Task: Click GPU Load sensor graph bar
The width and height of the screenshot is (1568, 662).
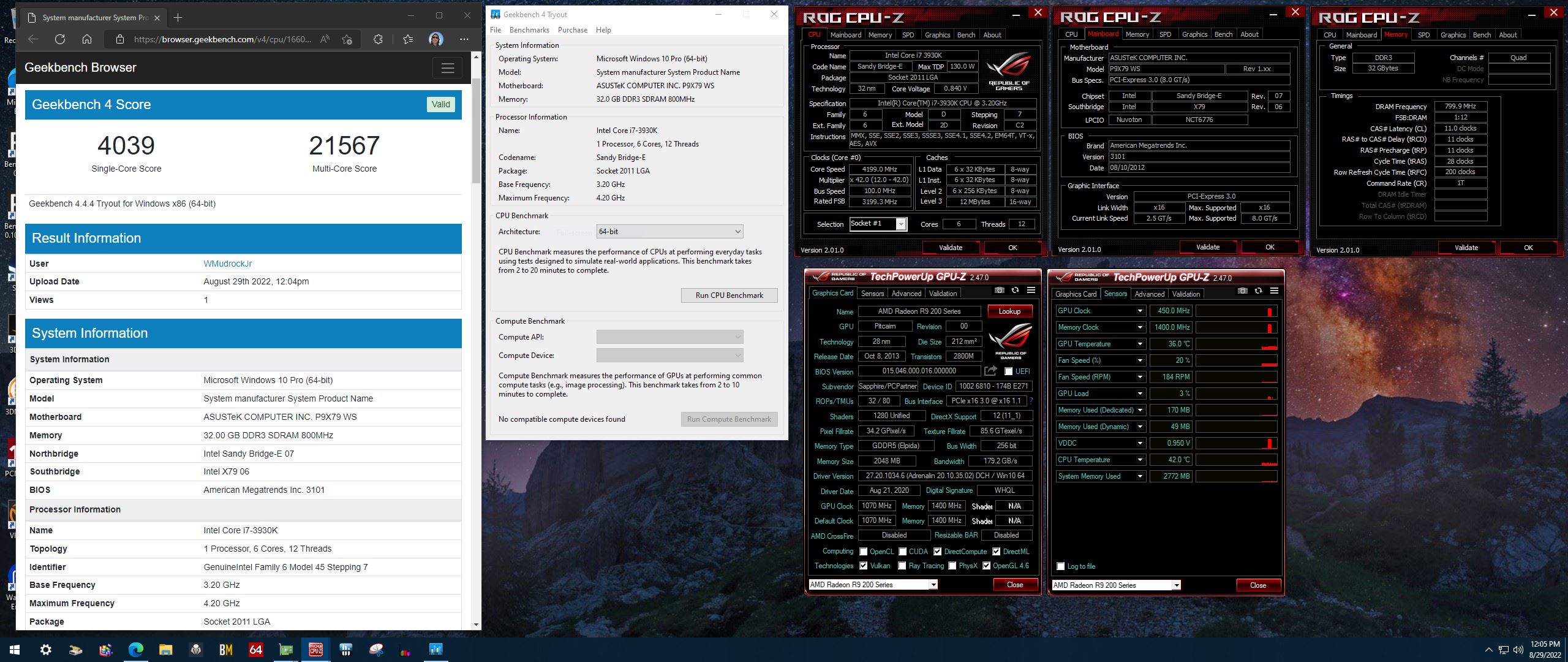Action: click(1236, 394)
